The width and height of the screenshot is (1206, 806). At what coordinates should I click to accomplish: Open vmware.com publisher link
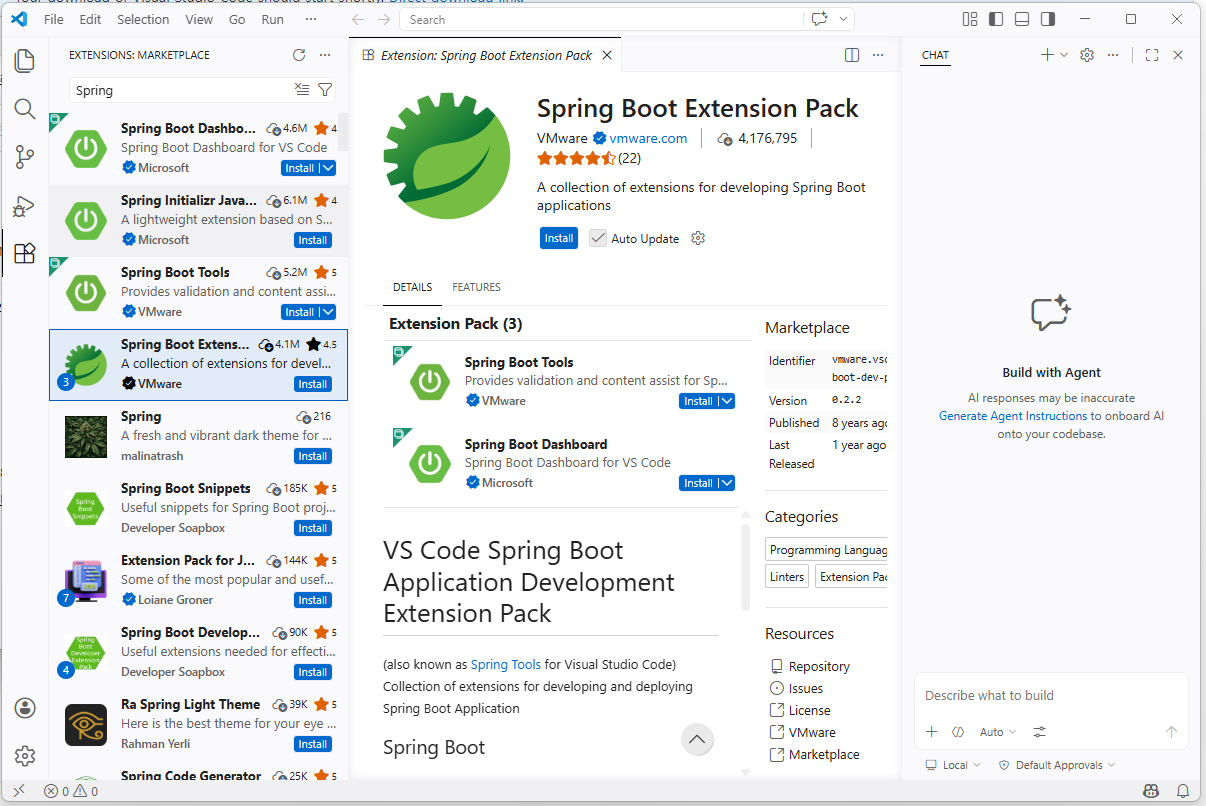tap(648, 138)
